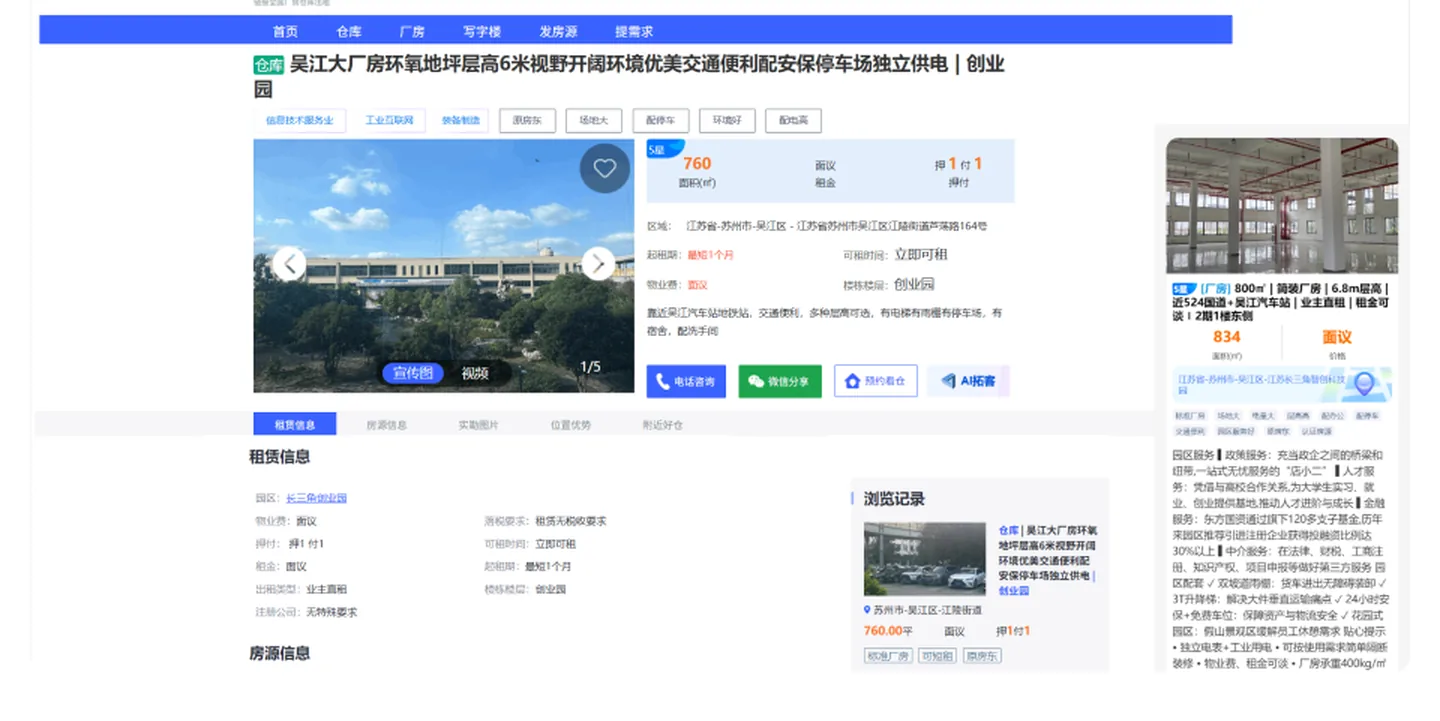The height and width of the screenshot is (721, 1440).
Task: Open the browsing history car-lot thumbnail
Action: [x=925, y=560]
